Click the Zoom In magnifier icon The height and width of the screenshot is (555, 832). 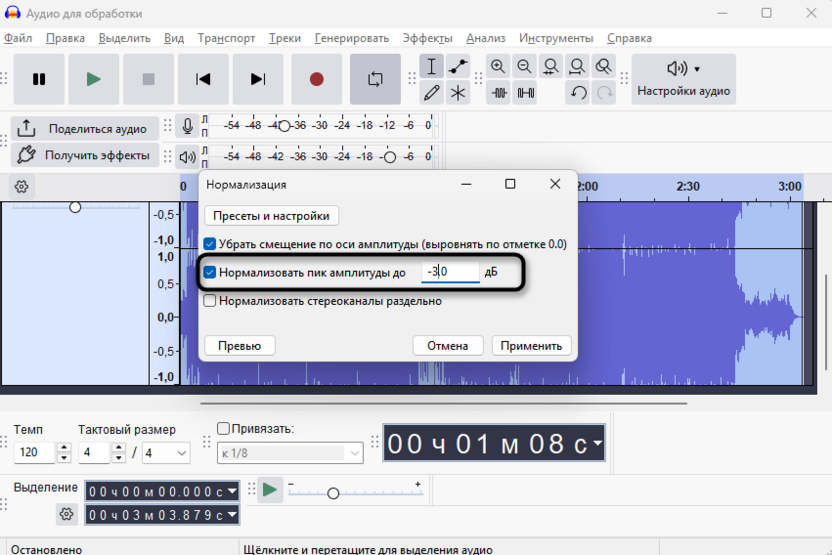[x=498, y=67]
